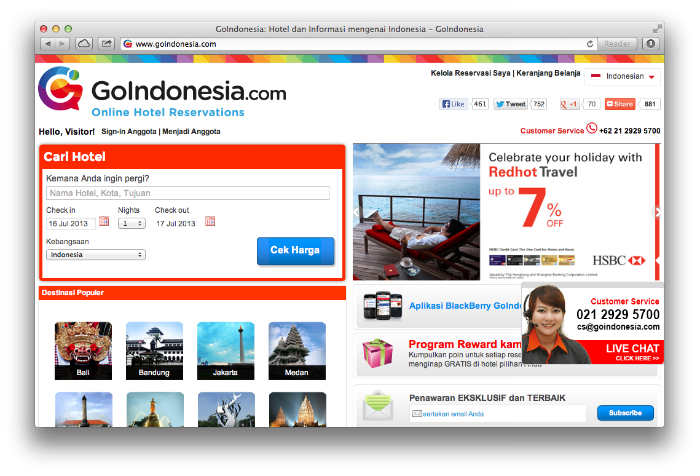Image resolution: width=700 pixels, height=476 pixels.
Task: Click the Check in date field
Action: tap(71, 223)
